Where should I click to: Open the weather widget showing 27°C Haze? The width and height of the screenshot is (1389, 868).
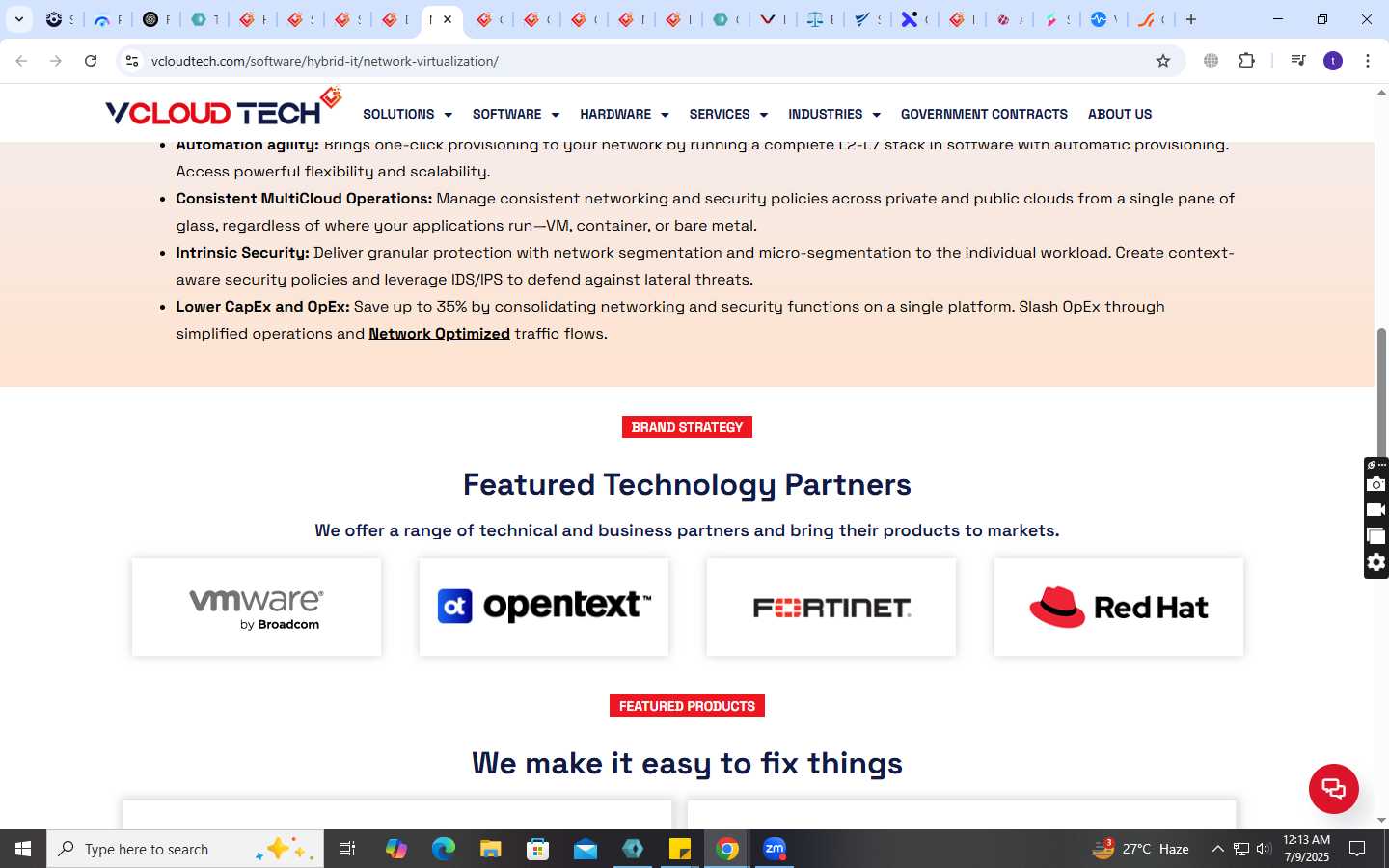pos(1140,849)
